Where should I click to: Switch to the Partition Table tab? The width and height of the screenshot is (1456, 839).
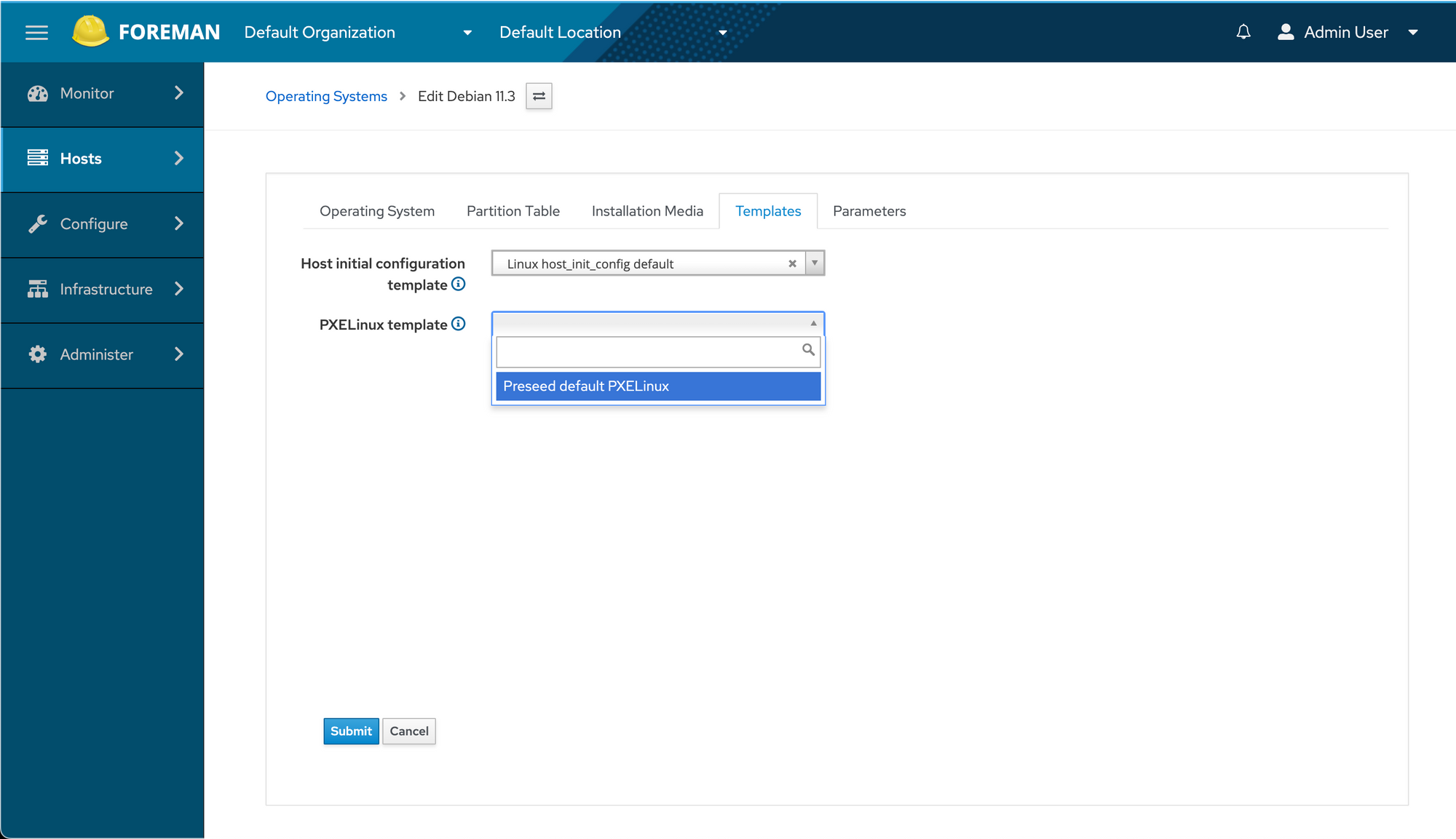pos(513,211)
